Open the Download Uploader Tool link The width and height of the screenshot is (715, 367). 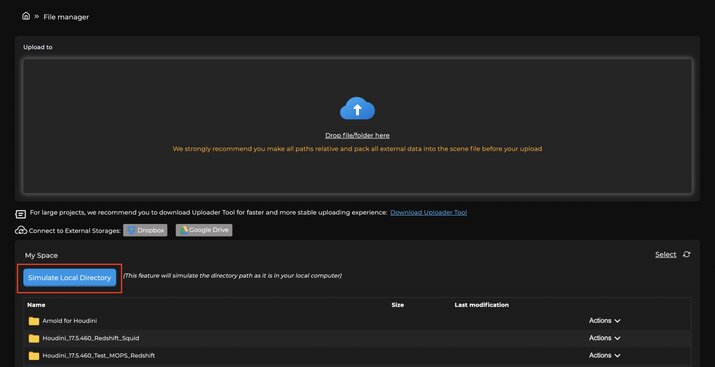tap(428, 212)
